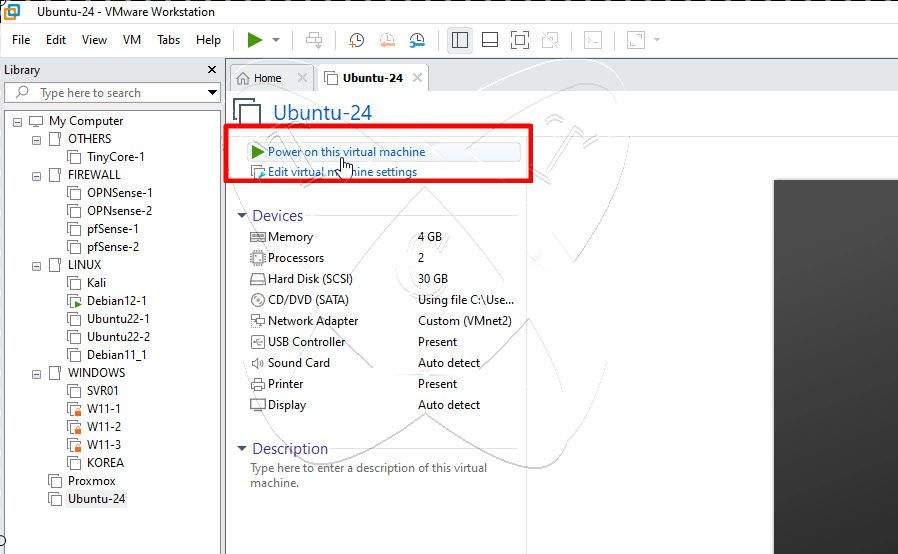The width and height of the screenshot is (898, 554).
Task: Collapse the My Computer tree node
Action: coord(17,121)
